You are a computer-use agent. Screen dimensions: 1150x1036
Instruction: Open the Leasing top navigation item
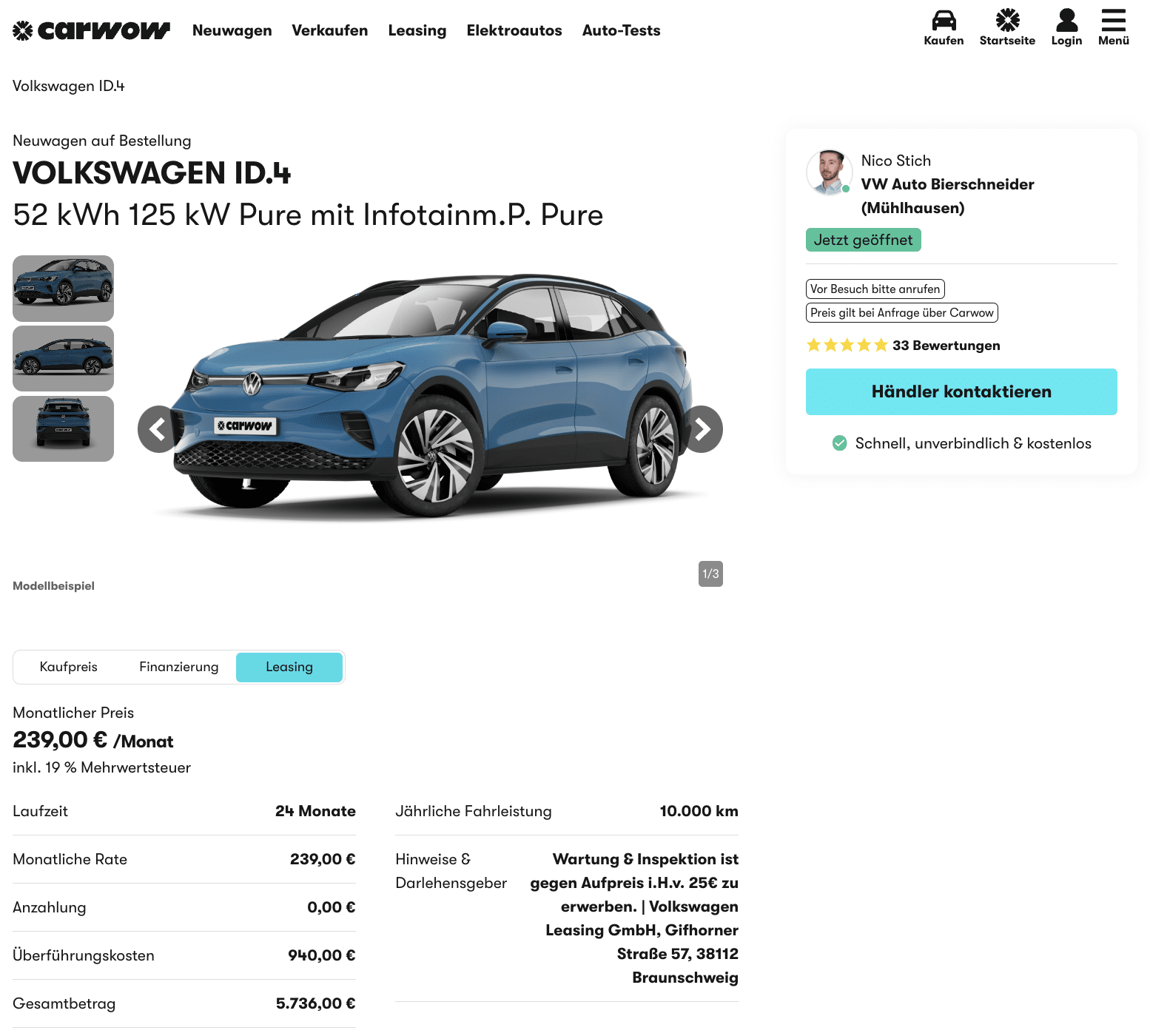(x=417, y=30)
